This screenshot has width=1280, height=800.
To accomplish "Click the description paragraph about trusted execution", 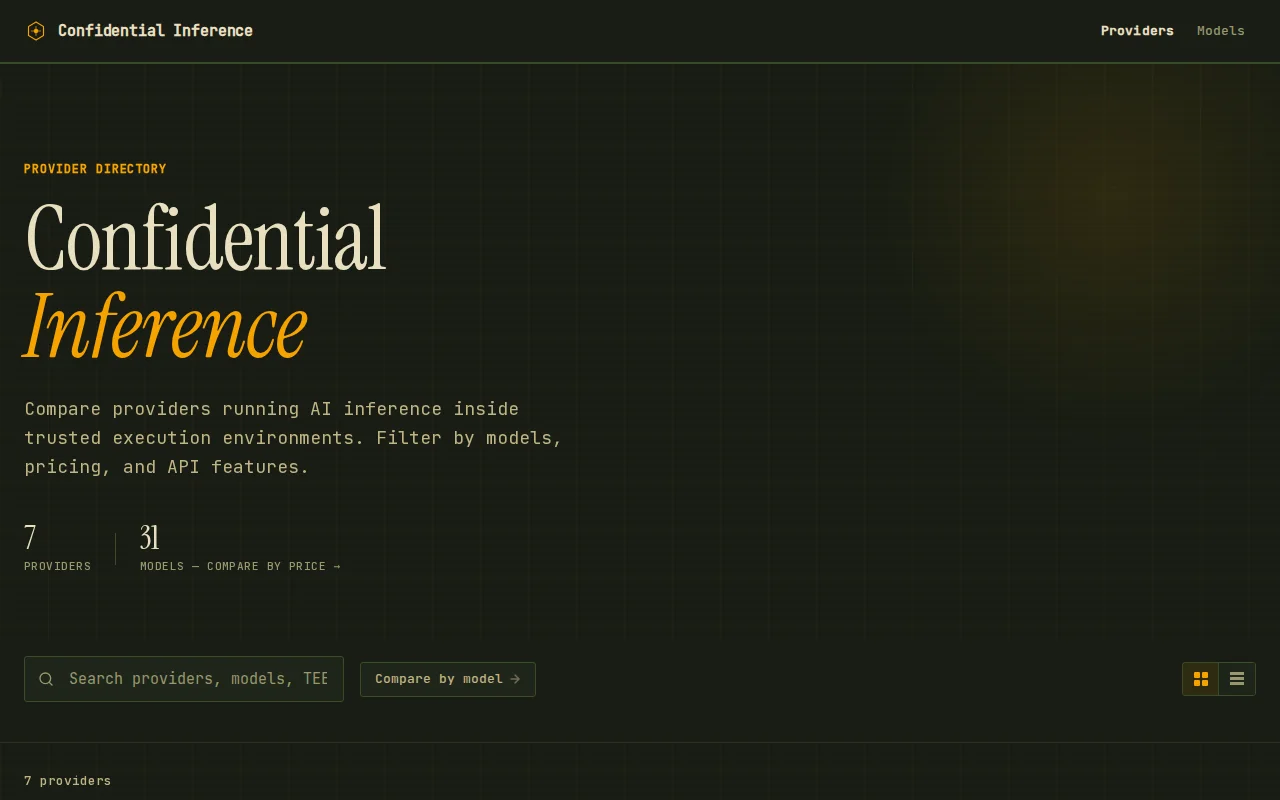I will [294, 438].
